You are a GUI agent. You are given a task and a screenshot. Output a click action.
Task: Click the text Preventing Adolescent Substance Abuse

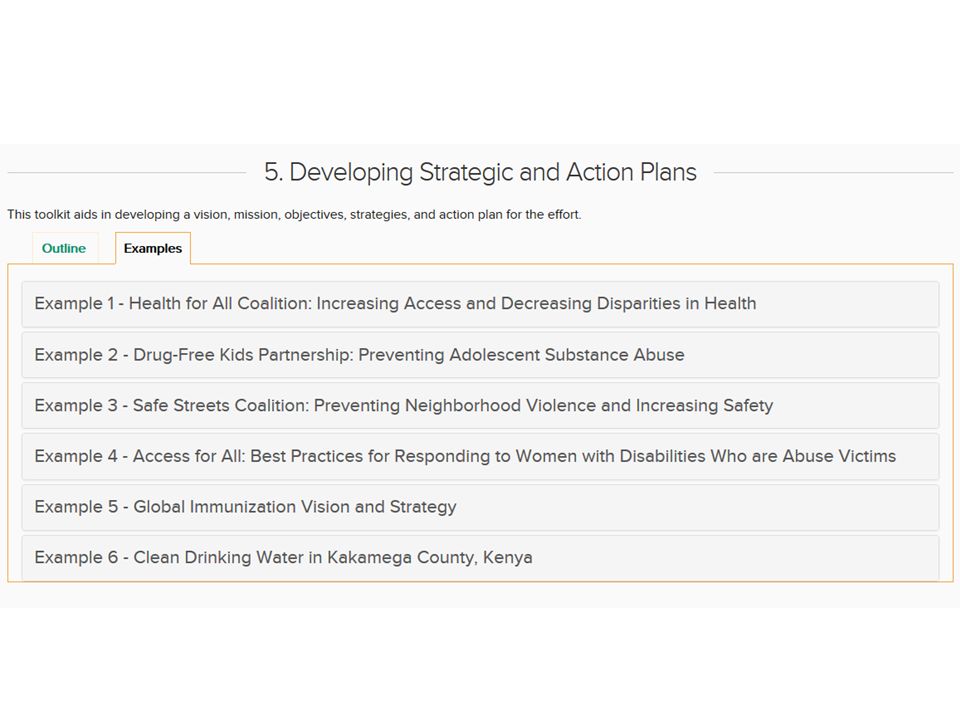pos(521,354)
